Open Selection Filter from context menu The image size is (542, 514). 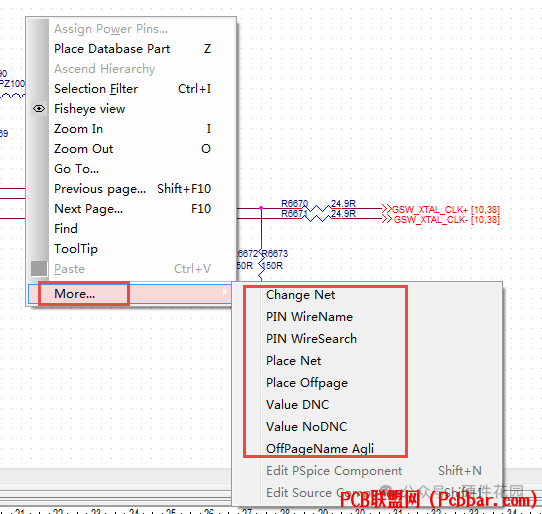131,89
